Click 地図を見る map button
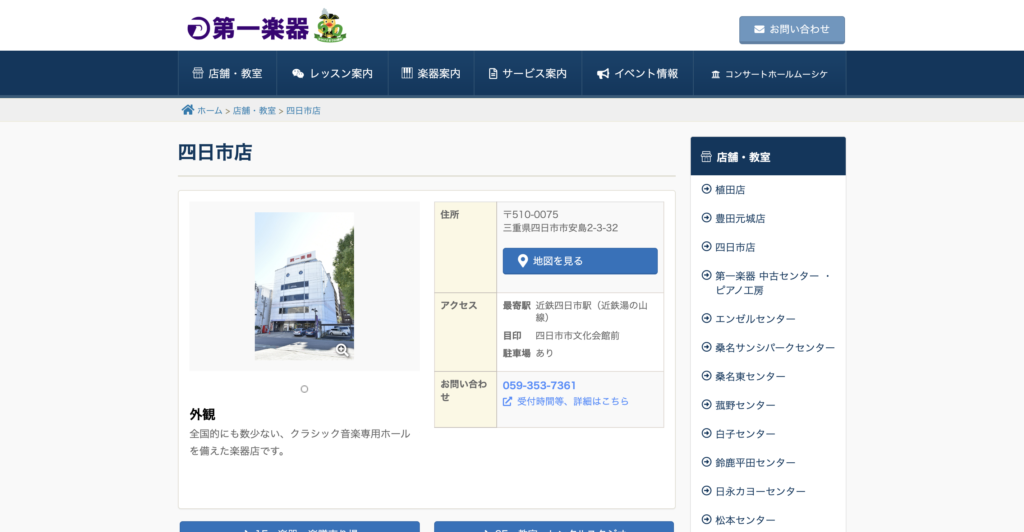This screenshot has width=1024, height=532. pyautogui.click(x=580, y=261)
